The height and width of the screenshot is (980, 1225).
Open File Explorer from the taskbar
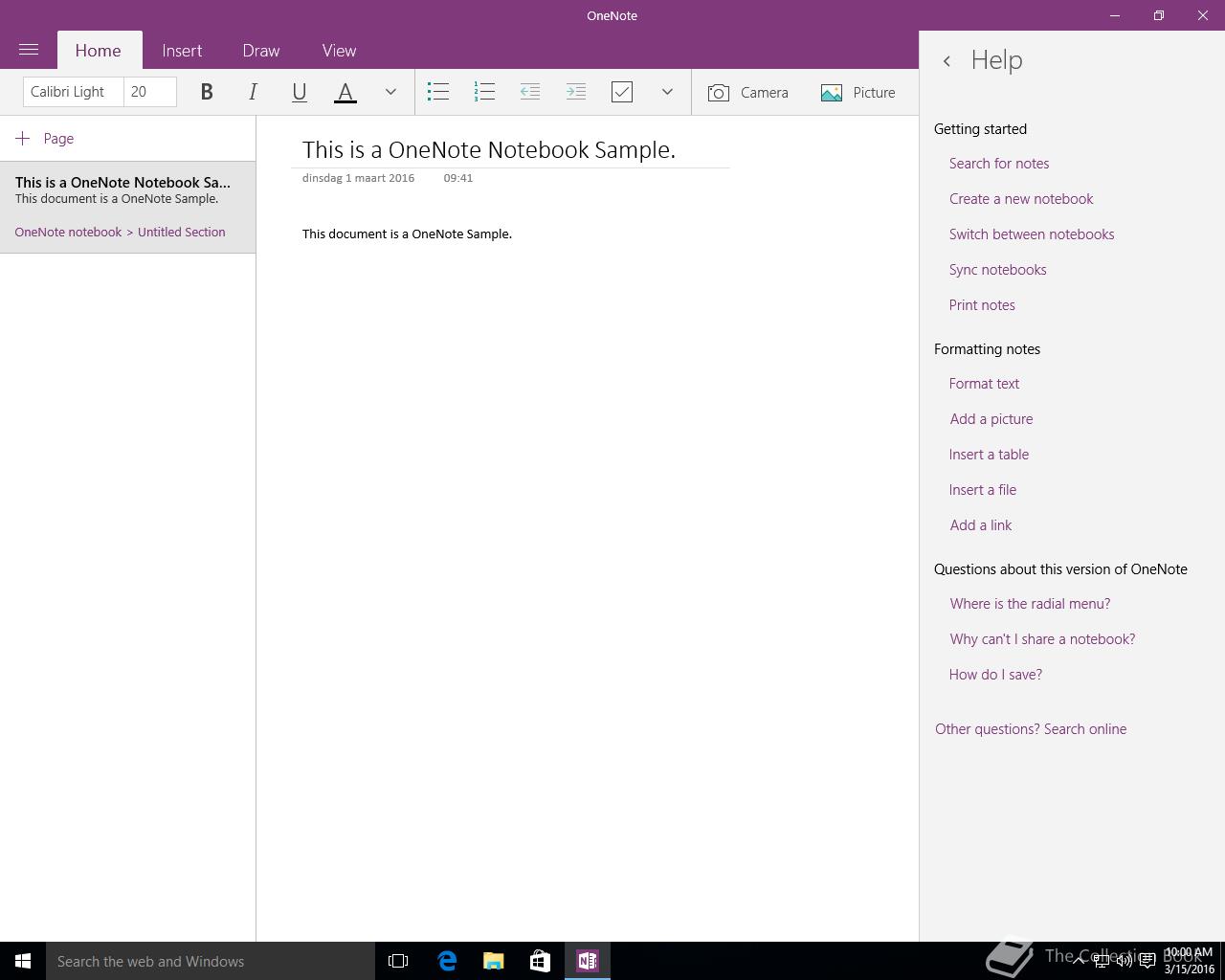click(x=494, y=961)
